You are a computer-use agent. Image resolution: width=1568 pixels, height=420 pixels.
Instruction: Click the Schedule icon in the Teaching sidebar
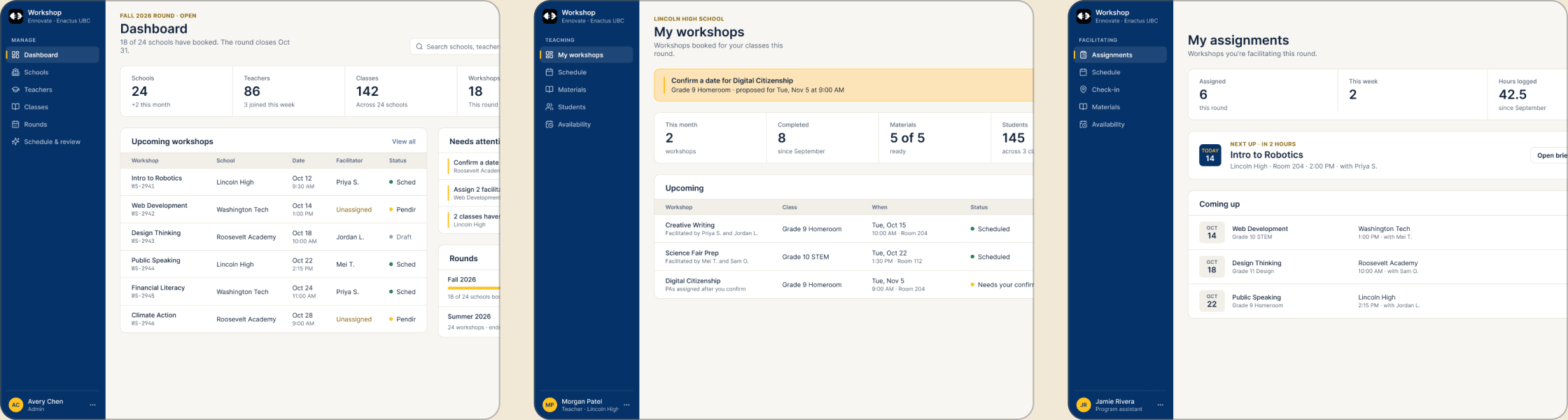[x=549, y=72]
